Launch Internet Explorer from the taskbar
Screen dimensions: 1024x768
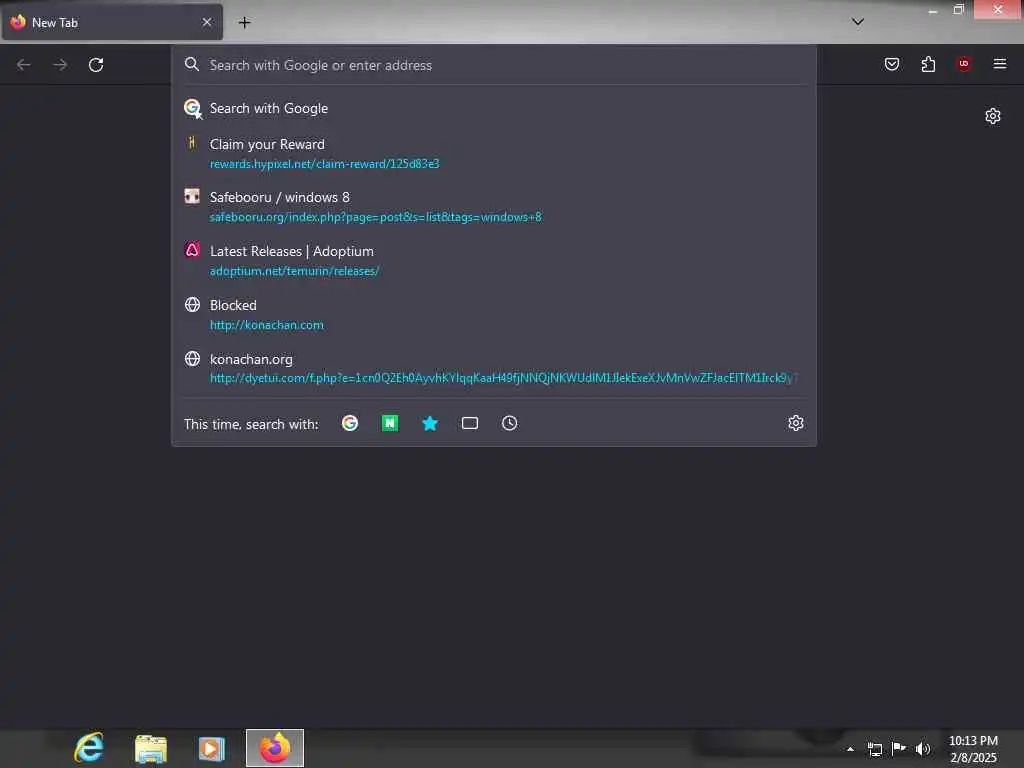[89, 748]
